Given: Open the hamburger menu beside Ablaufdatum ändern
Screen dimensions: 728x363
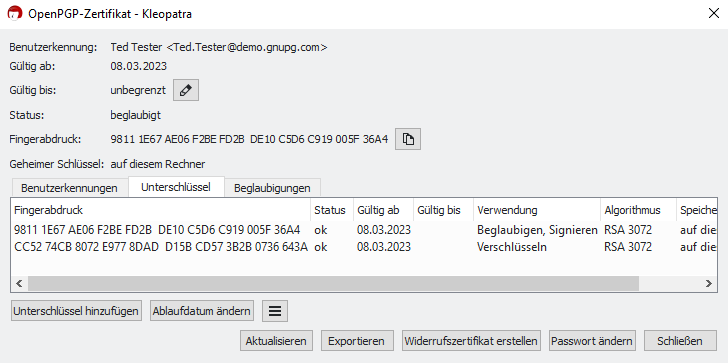Looking at the screenshot, I should [275, 311].
